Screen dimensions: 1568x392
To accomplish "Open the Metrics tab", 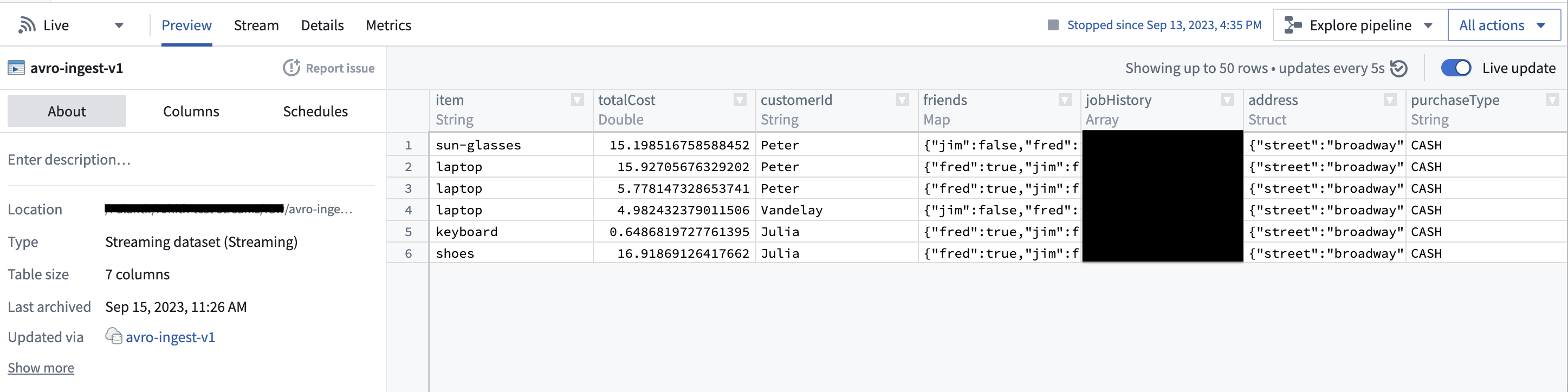I will click(388, 25).
